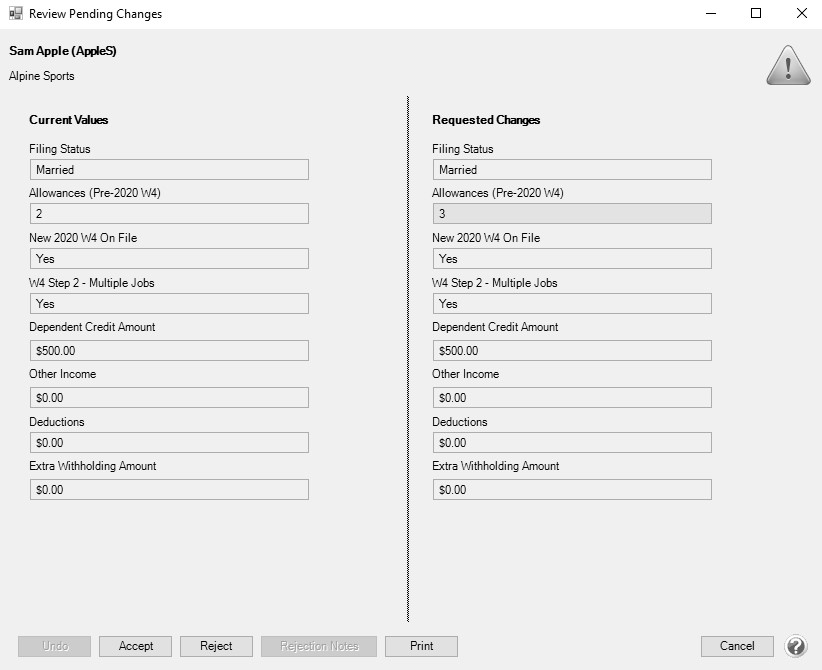Click the current Filing Status Married field
This screenshot has height=670, width=822.
coord(169,170)
